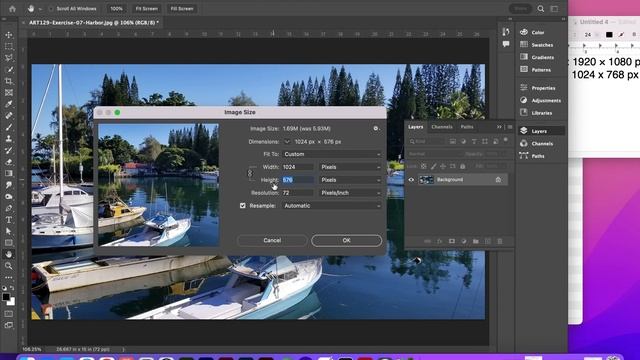Open the Libraries panel icon
This screenshot has width=640, height=360.
click(x=524, y=112)
